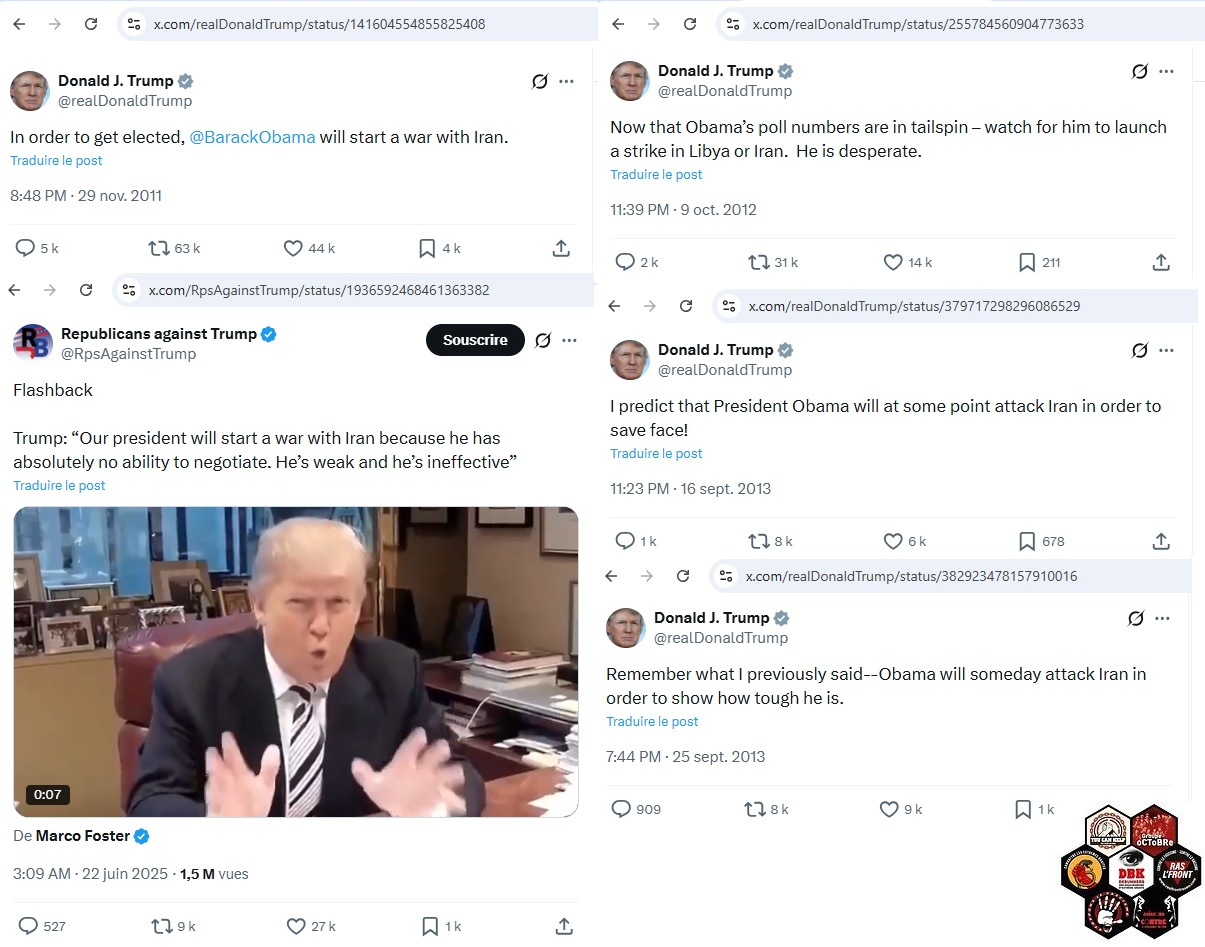Open Marco Foster's profile link

pyautogui.click(x=84, y=836)
